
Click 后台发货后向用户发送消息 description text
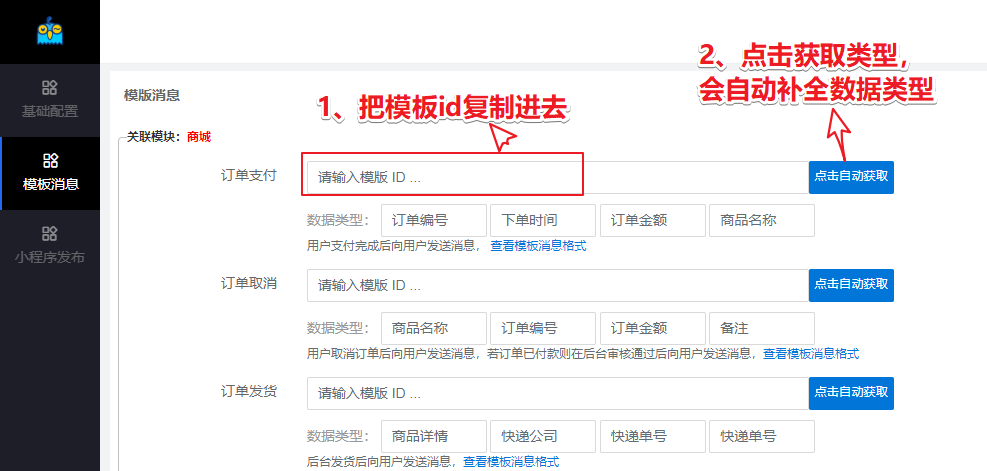pyautogui.click(x=380, y=462)
